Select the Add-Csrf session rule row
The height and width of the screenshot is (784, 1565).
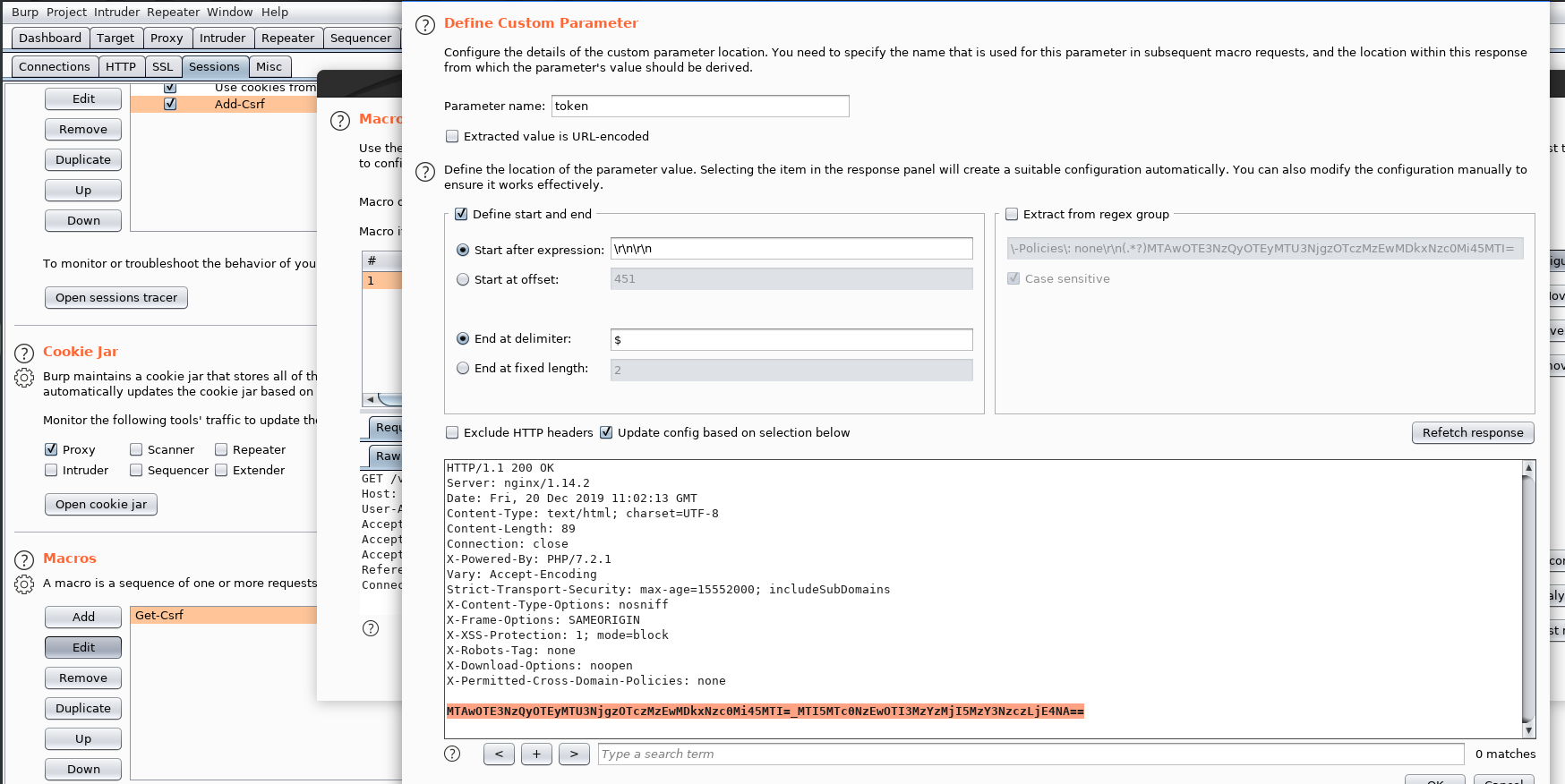pyautogui.click(x=224, y=104)
